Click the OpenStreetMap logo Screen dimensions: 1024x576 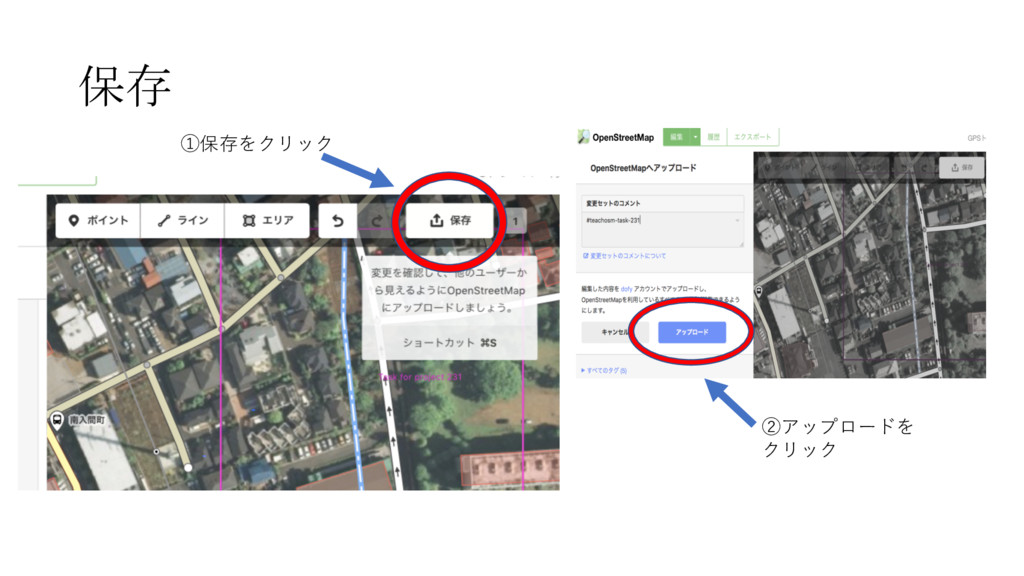(615, 137)
